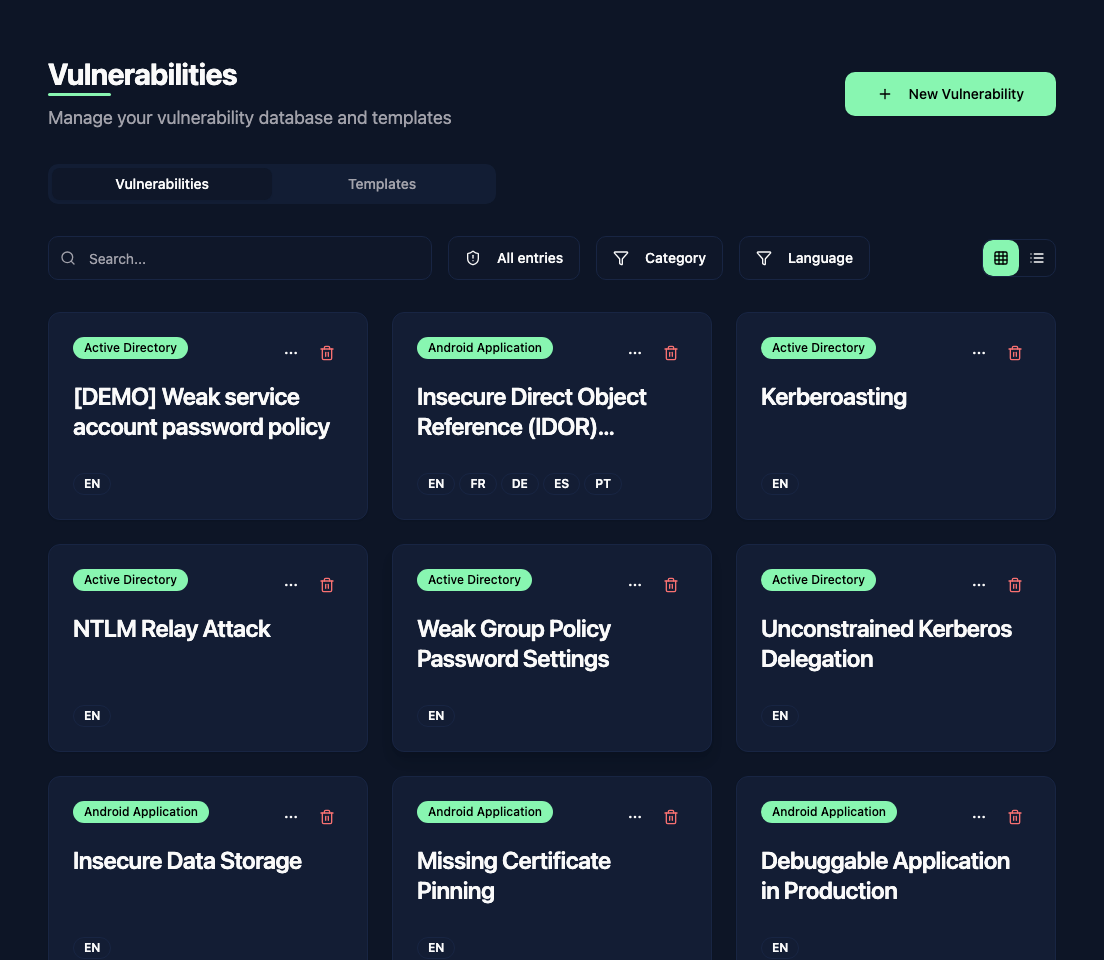
Task: Switch to list view layout
Action: point(1036,258)
